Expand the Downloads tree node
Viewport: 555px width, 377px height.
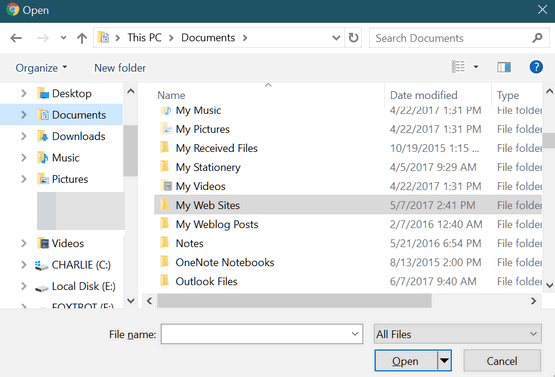pos(24,136)
